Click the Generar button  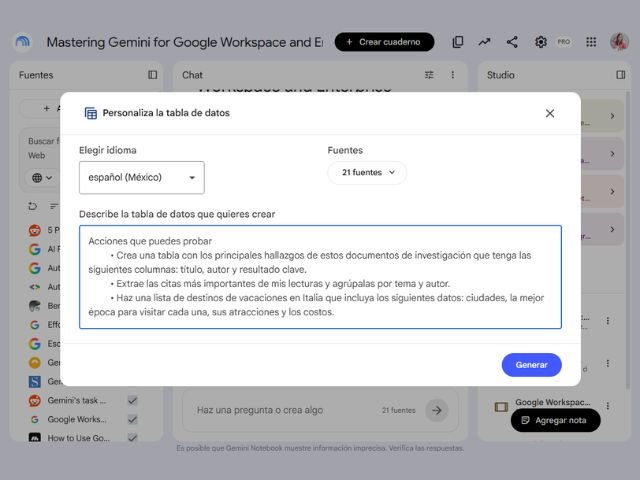(x=531, y=365)
